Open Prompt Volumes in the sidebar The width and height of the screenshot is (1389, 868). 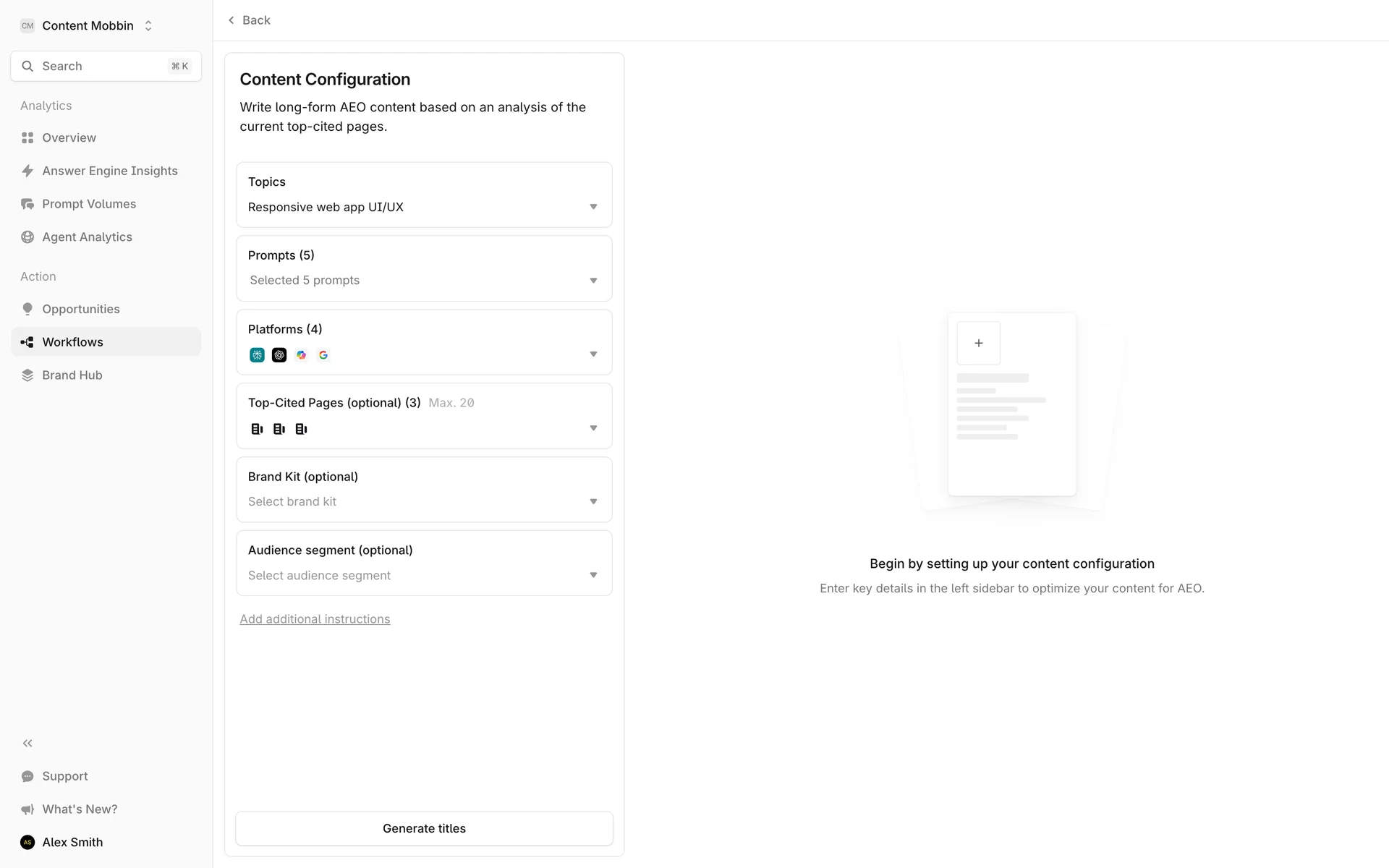(89, 204)
